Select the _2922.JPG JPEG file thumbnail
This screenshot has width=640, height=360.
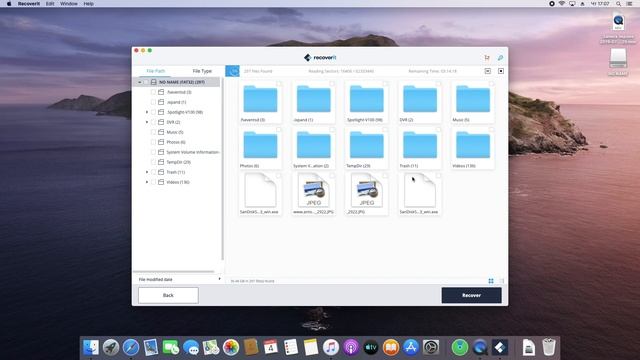point(367,194)
